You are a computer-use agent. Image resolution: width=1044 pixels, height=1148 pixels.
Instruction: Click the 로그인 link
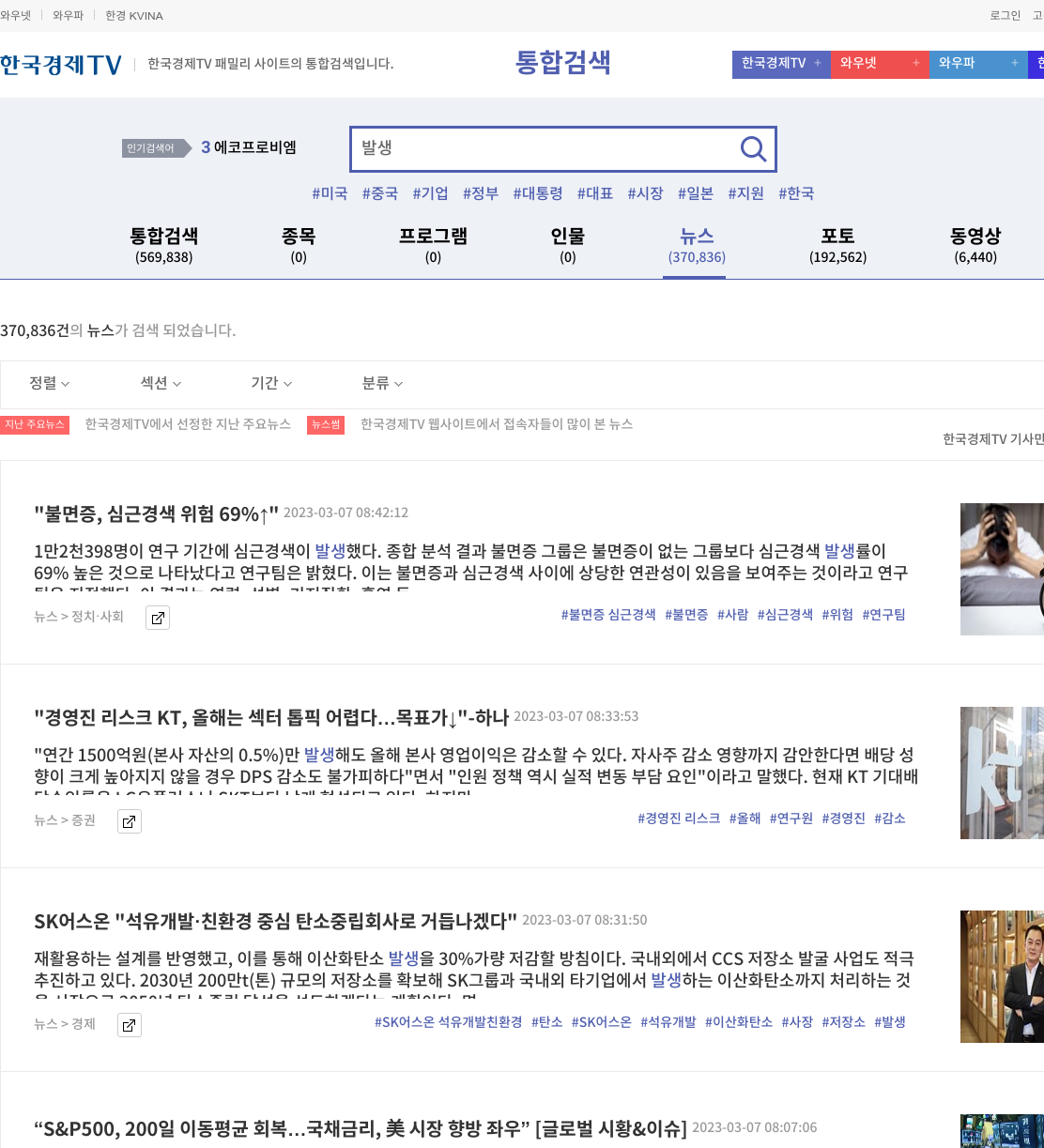click(x=1006, y=16)
